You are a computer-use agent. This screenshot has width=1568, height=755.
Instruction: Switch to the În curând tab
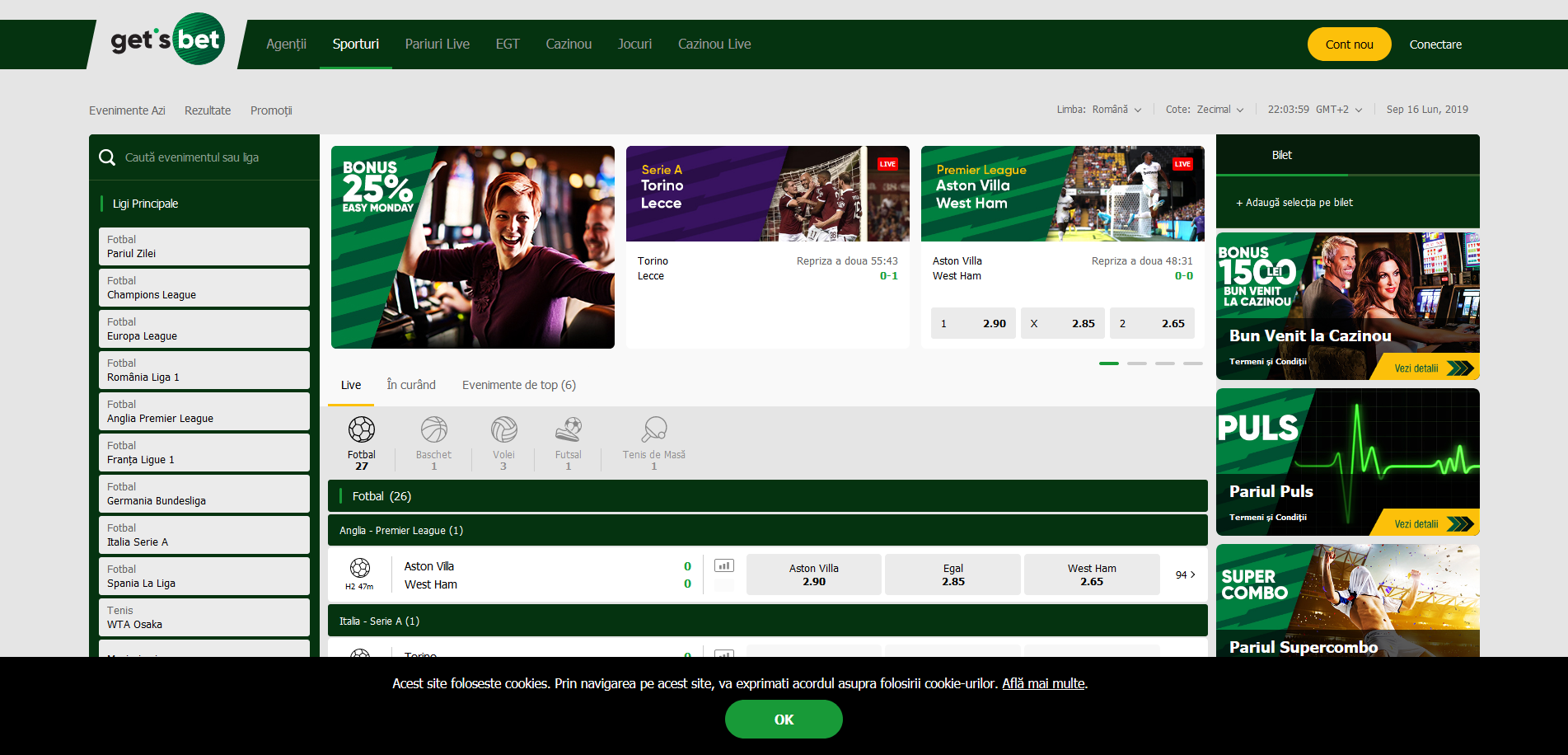(x=411, y=385)
